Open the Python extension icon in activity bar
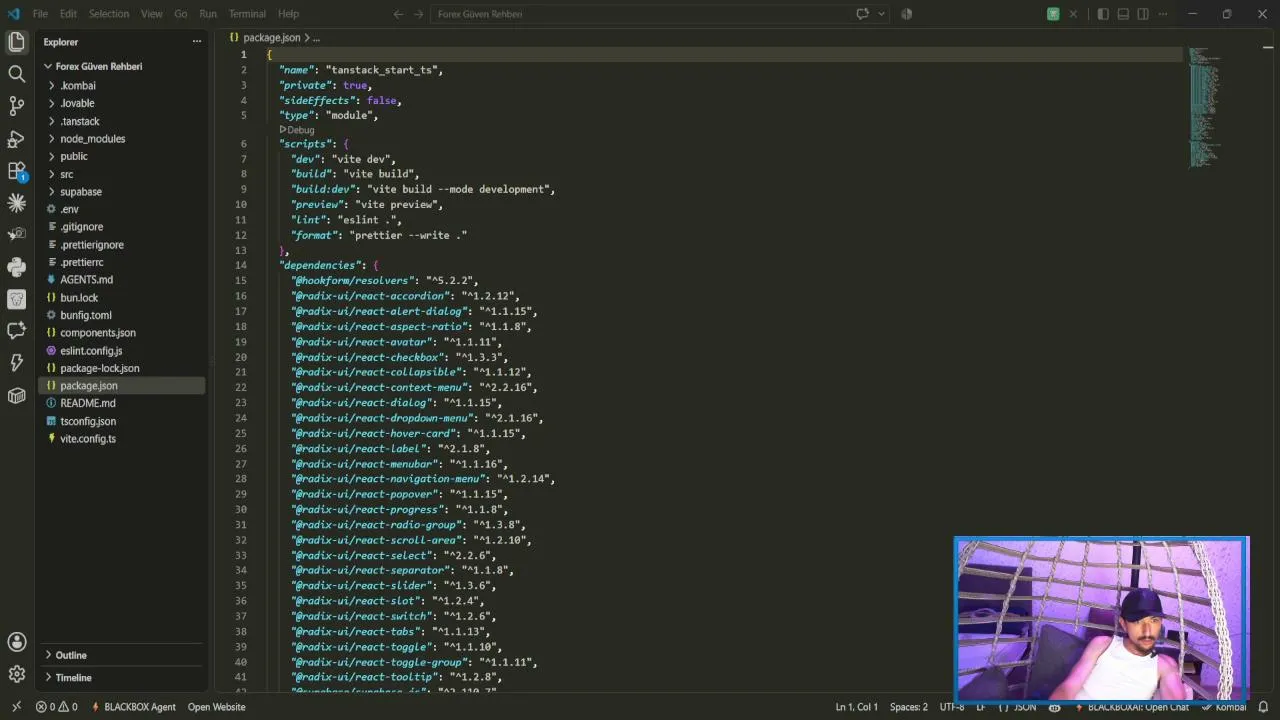Viewport: 1280px width, 720px height. (x=16, y=266)
